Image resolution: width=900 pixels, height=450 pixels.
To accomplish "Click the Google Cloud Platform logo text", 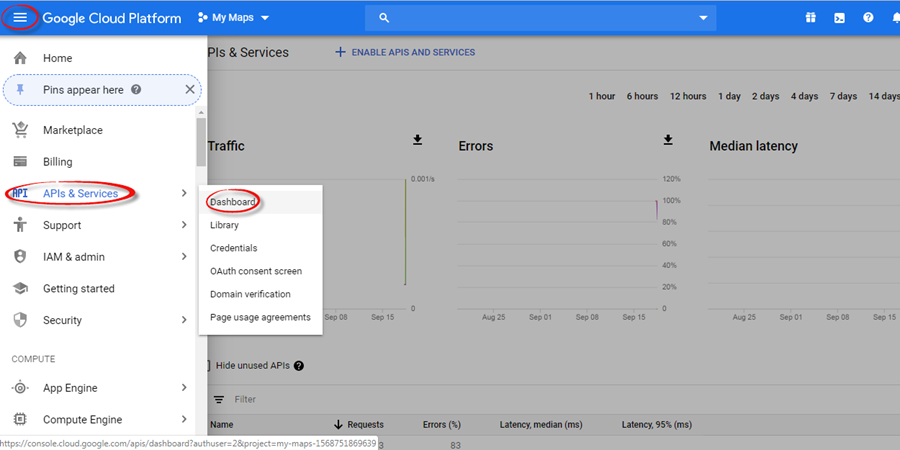I will [112, 18].
